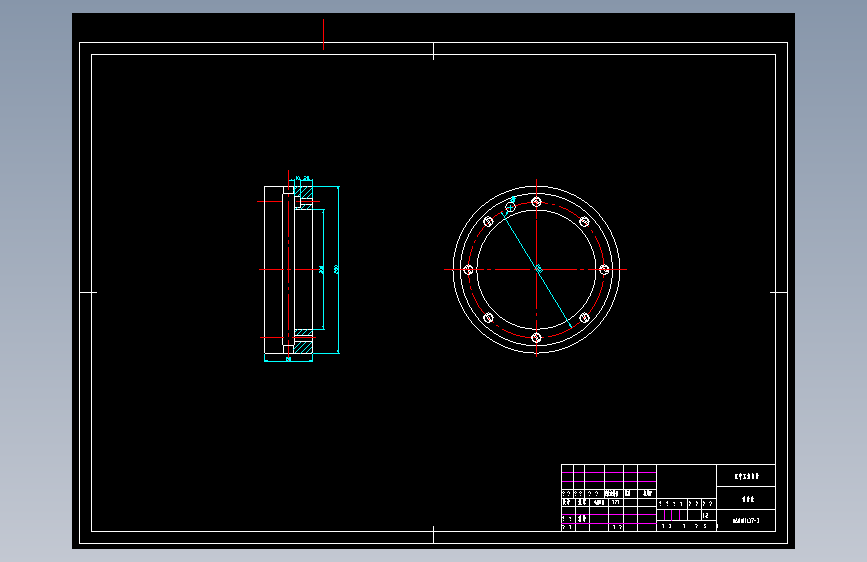This screenshot has width=867, height=562.
Task: Click the large empty title block cell
Action: (x=686, y=481)
